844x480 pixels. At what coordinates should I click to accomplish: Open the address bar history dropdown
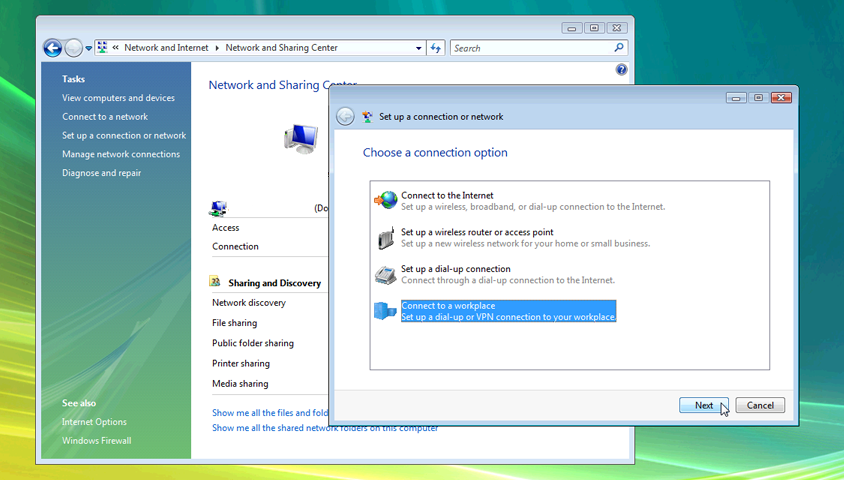tap(419, 48)
